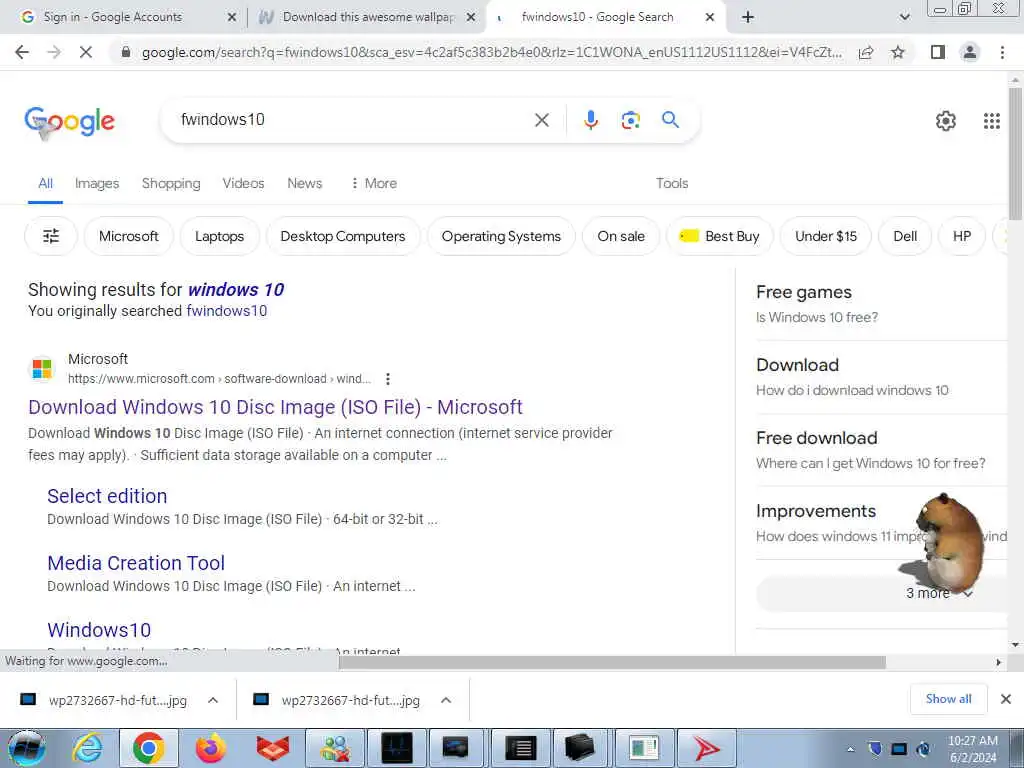Close the downloads bar
The width and height of the screenshot is (1024, 768).
[1006, 699]
